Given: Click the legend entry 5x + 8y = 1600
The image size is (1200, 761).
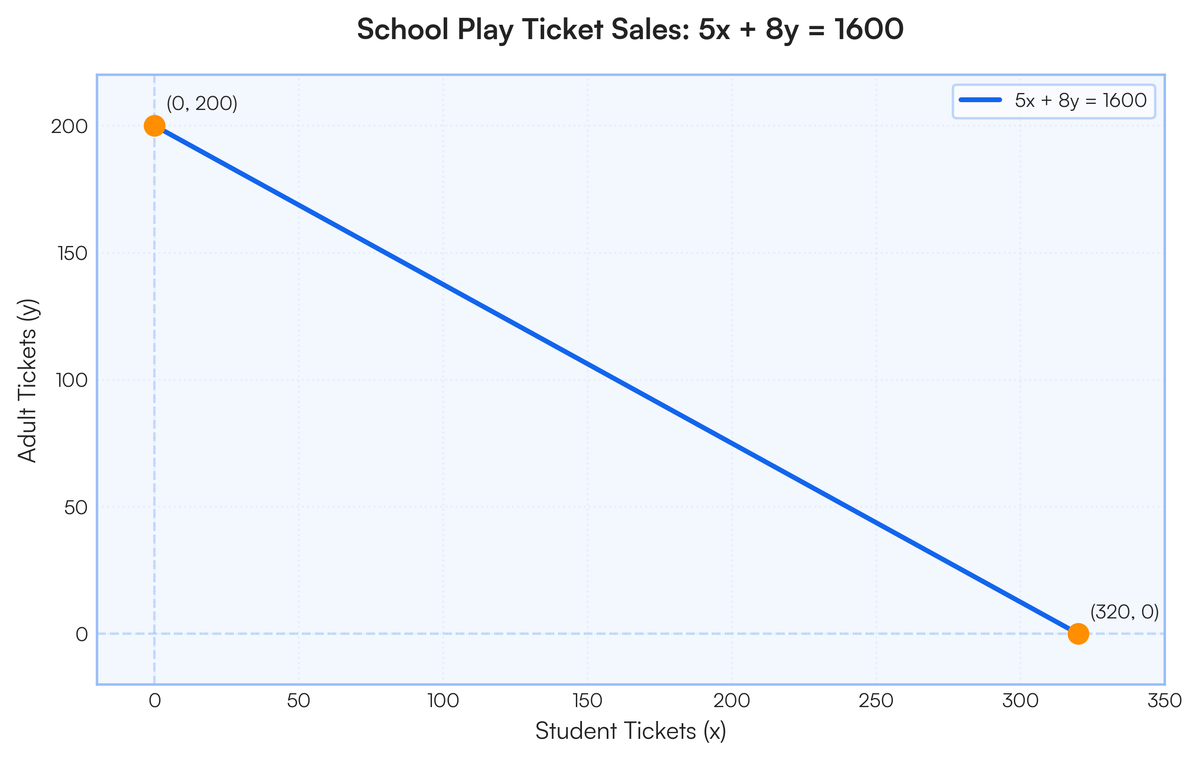Looking at the screenshot, I should tap(1054, 100).
